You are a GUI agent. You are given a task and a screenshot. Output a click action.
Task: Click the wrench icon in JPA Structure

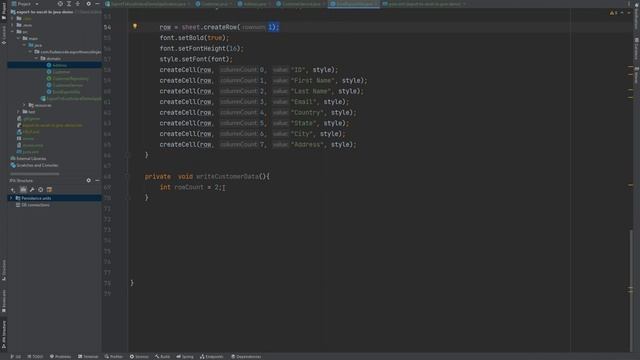click(32, 190)
